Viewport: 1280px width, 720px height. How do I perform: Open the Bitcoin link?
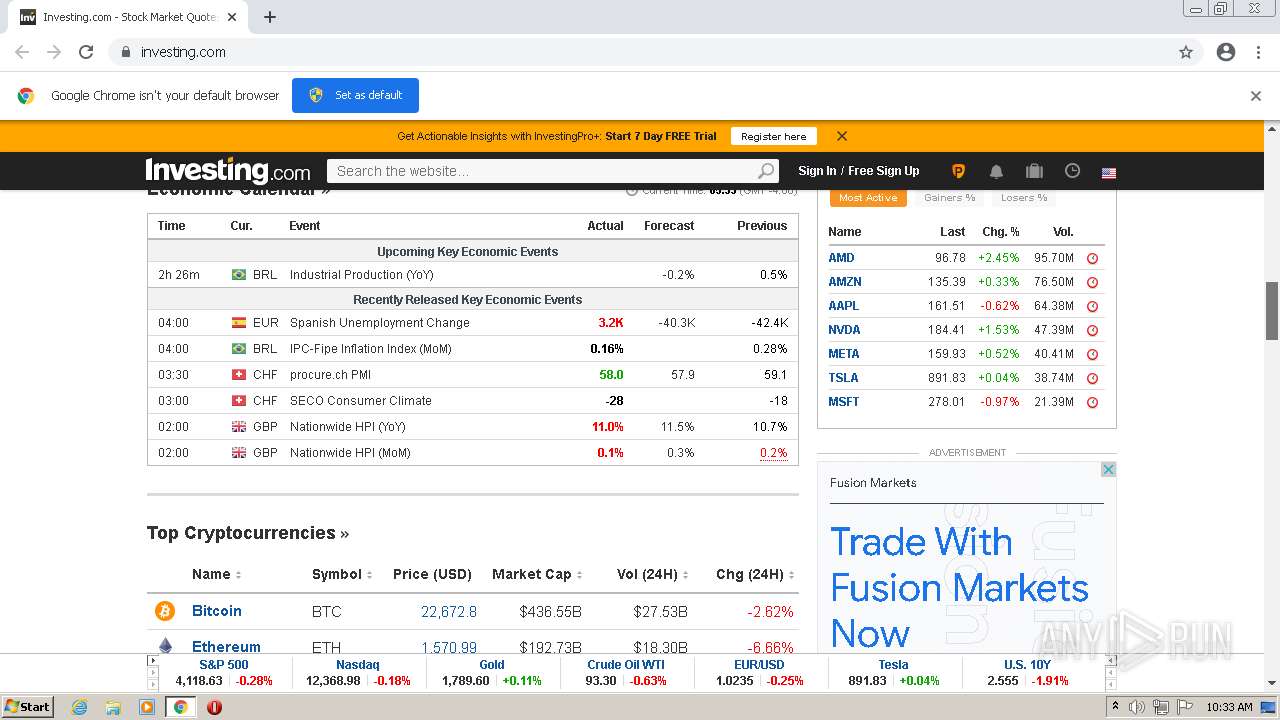pyautogui.click(x=217, y=611)
